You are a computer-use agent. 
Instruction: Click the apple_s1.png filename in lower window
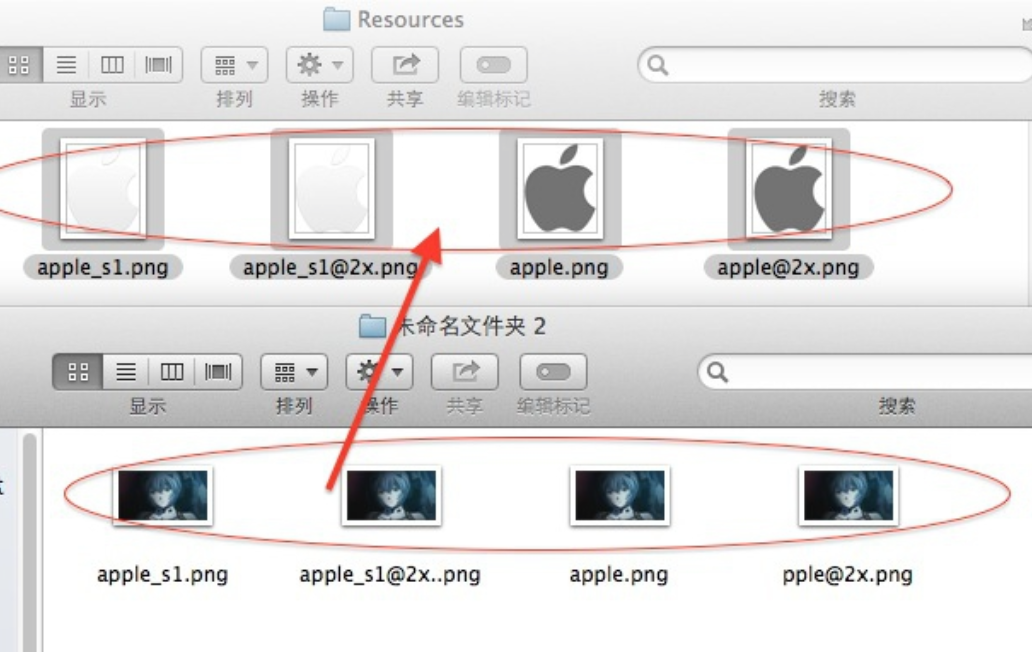163,574
